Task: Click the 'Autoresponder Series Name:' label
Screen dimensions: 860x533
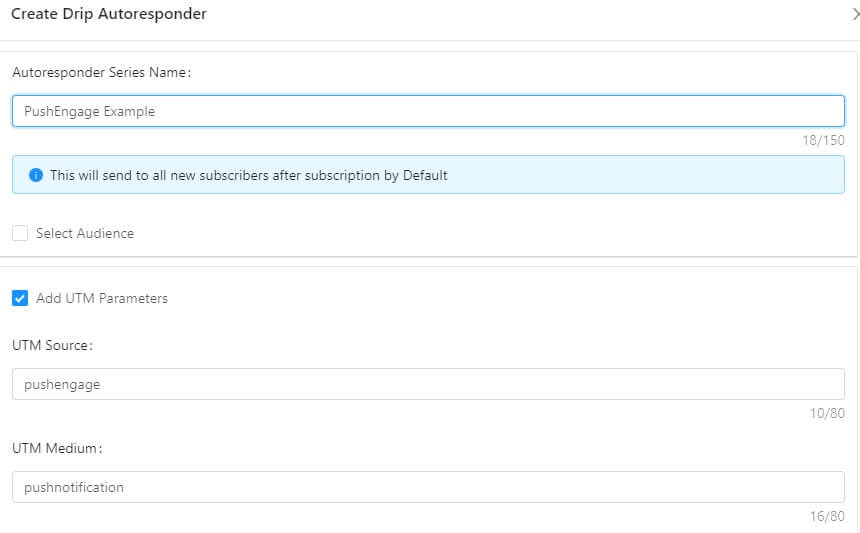Action: pyautogui.click(x=101, y=72)
